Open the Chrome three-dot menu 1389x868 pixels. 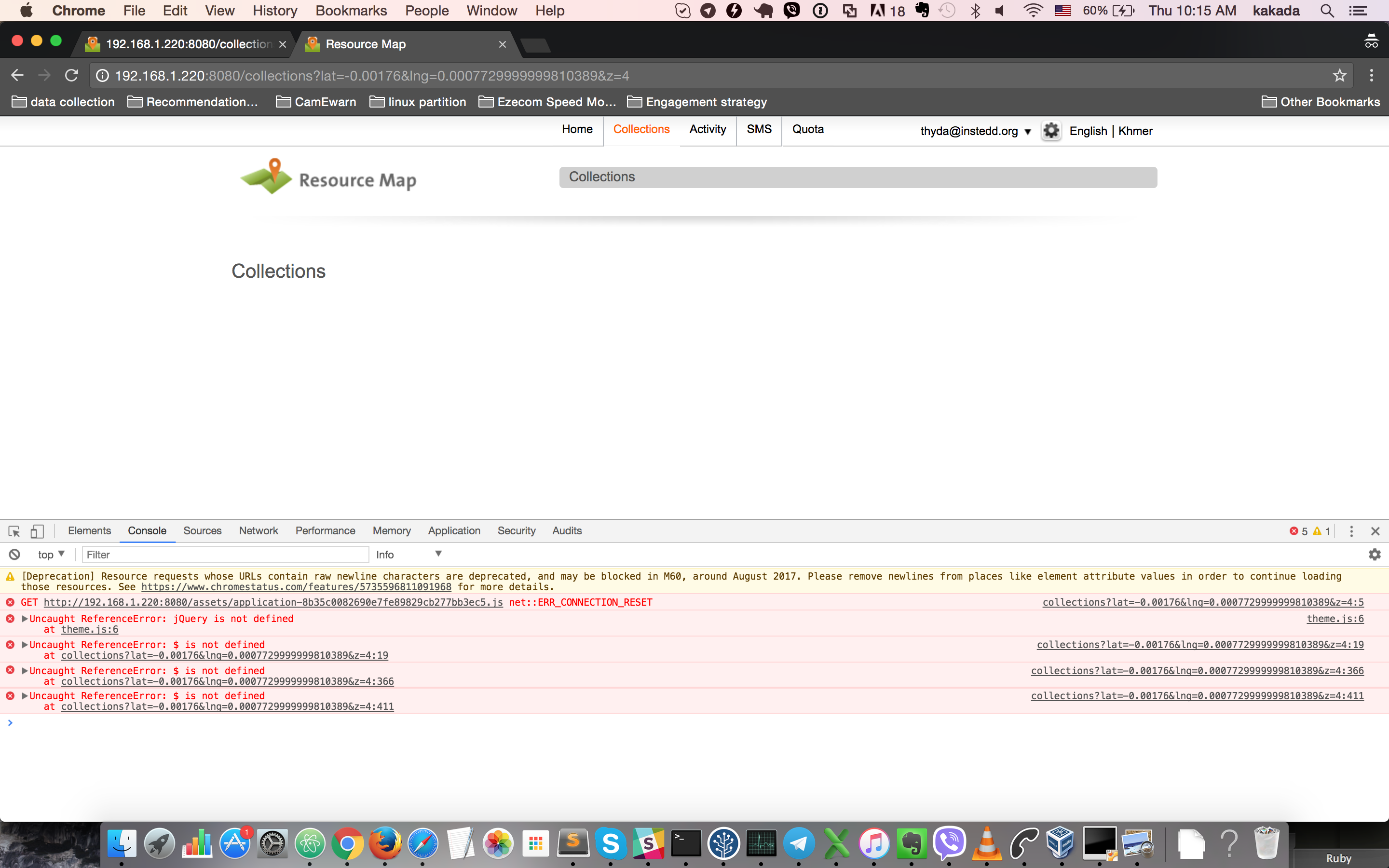pyautogui.click(x=1372, y=75)
